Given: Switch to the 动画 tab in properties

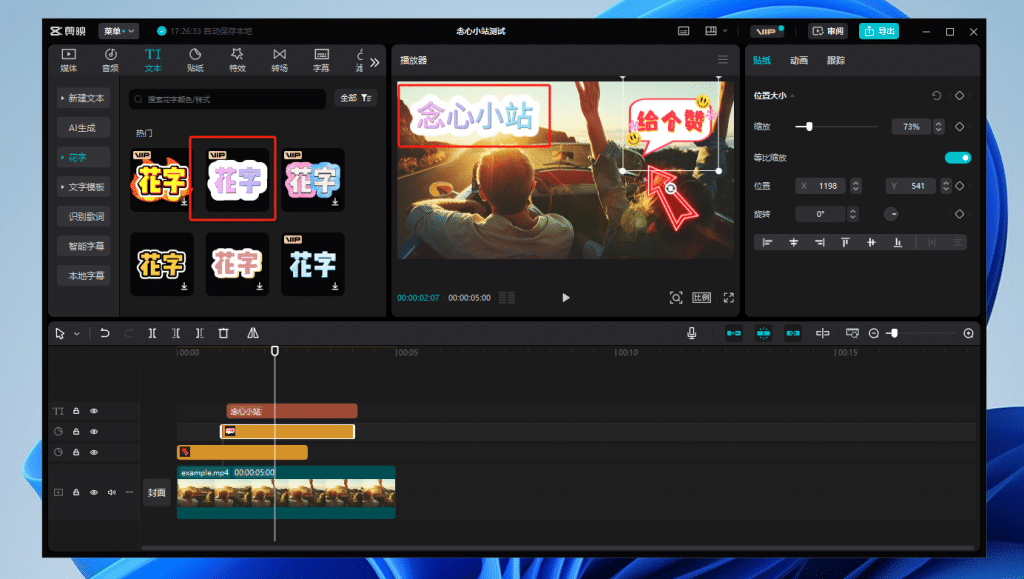Looking at the screenshot, I should click(799, 60).
